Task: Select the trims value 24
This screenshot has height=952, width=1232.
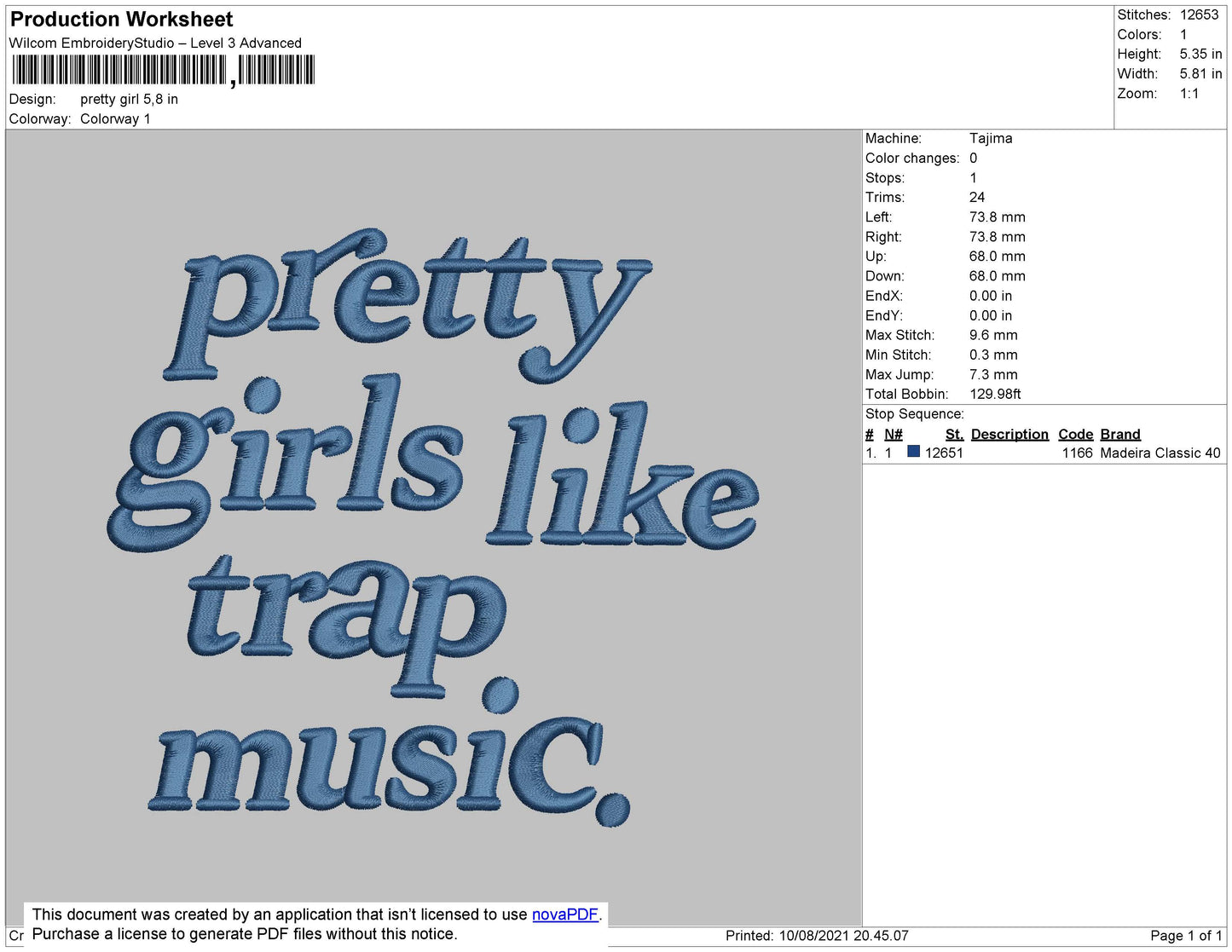Action: [x=977, y=197]
